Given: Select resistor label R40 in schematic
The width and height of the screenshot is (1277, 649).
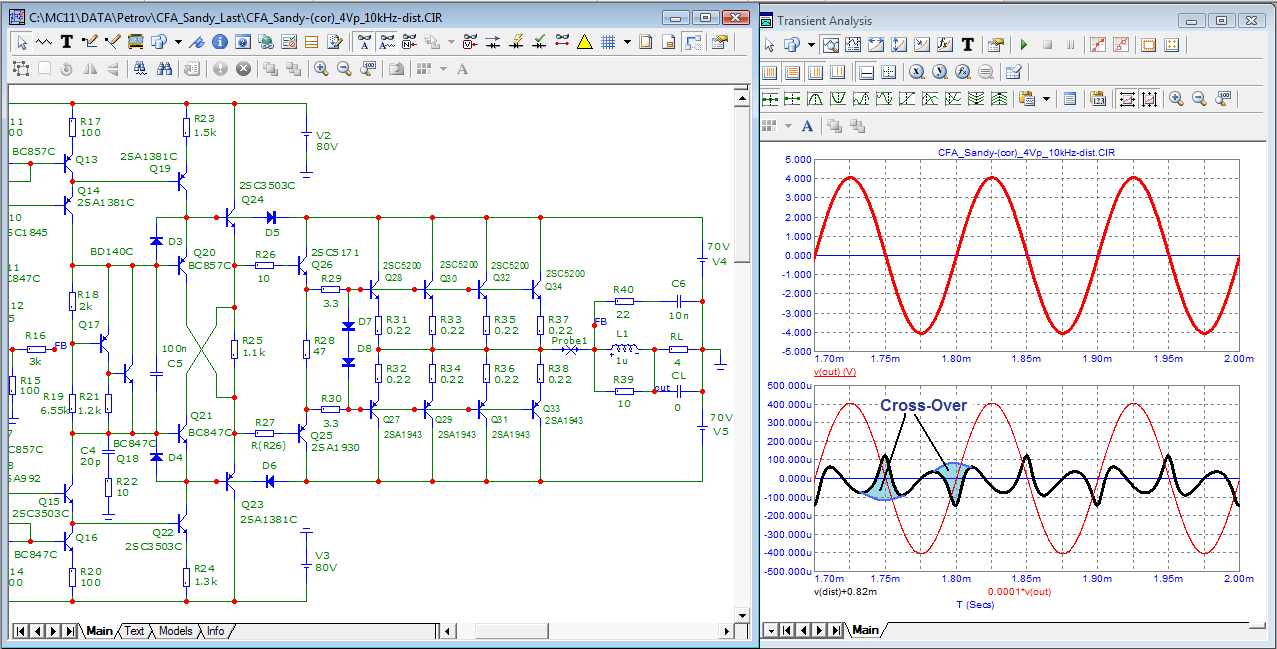Looking at the screenshot, I should pyautogui.click(x=623, y=289).
